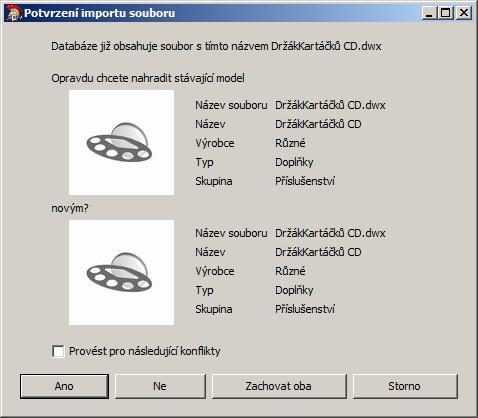
Task: Cancel the import with Storno
Action: pos(405,386)
